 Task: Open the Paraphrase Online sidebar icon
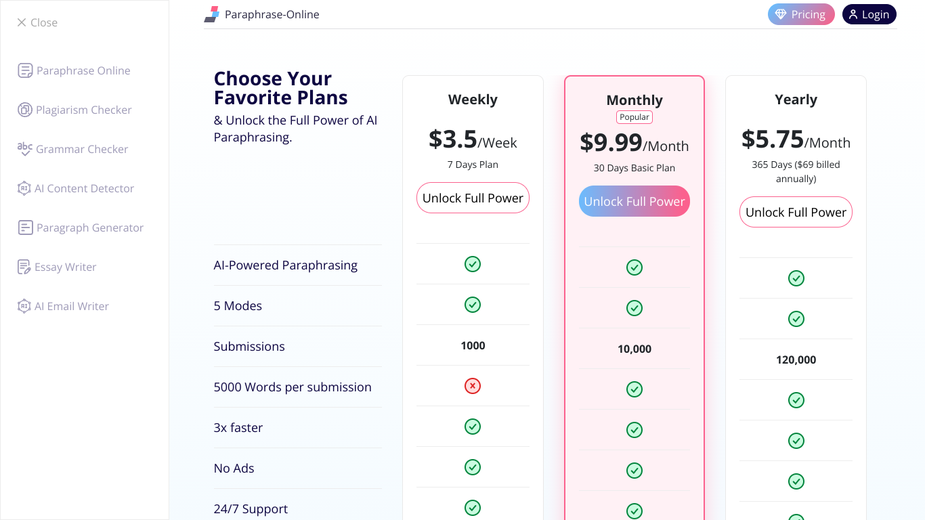click(x=25, y=71)
